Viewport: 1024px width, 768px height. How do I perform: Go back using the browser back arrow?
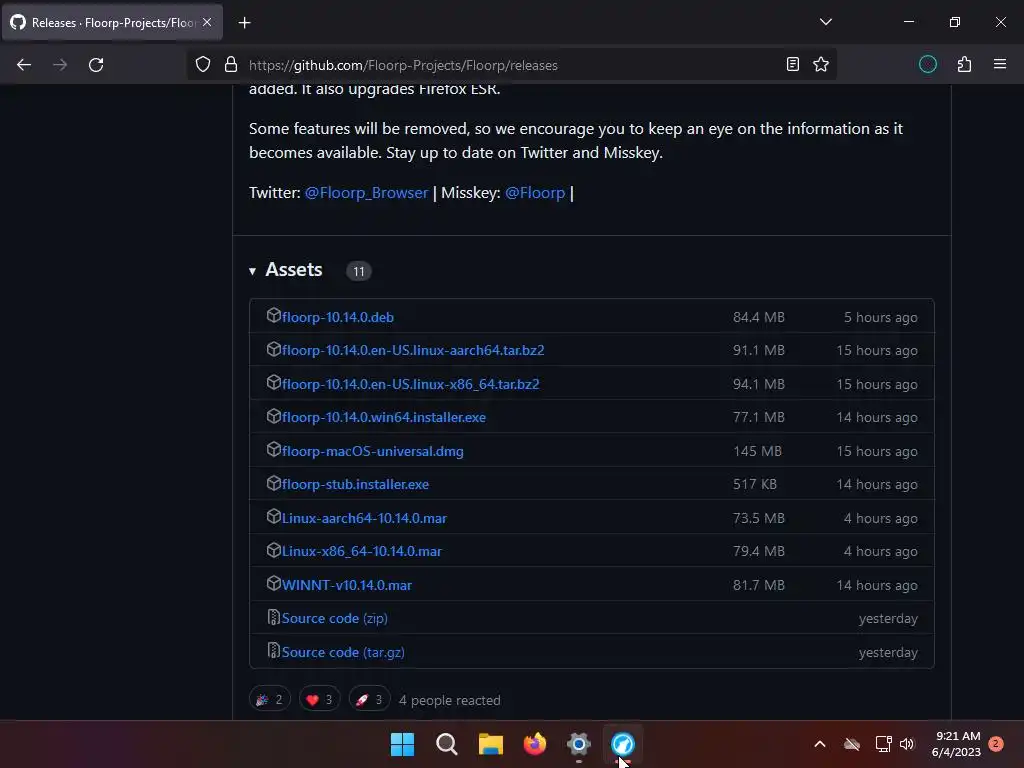(24, 65)
